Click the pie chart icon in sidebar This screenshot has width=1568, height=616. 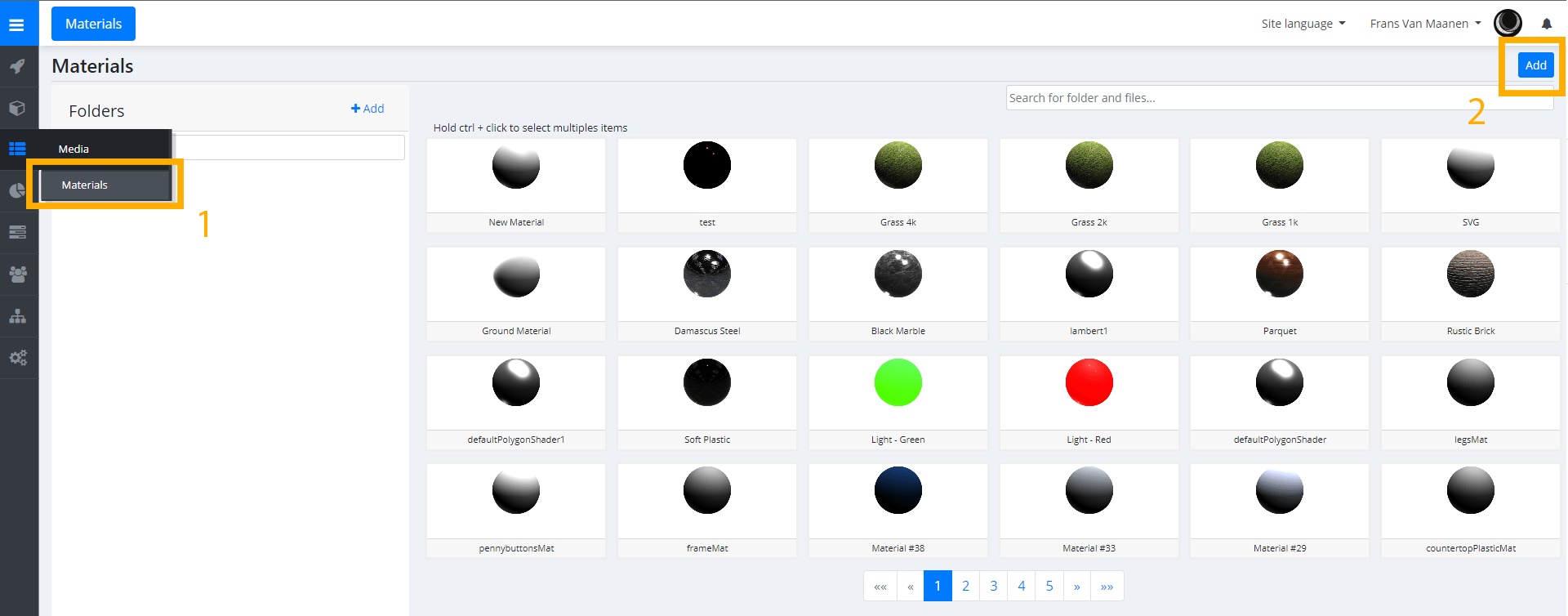[17, 190]
